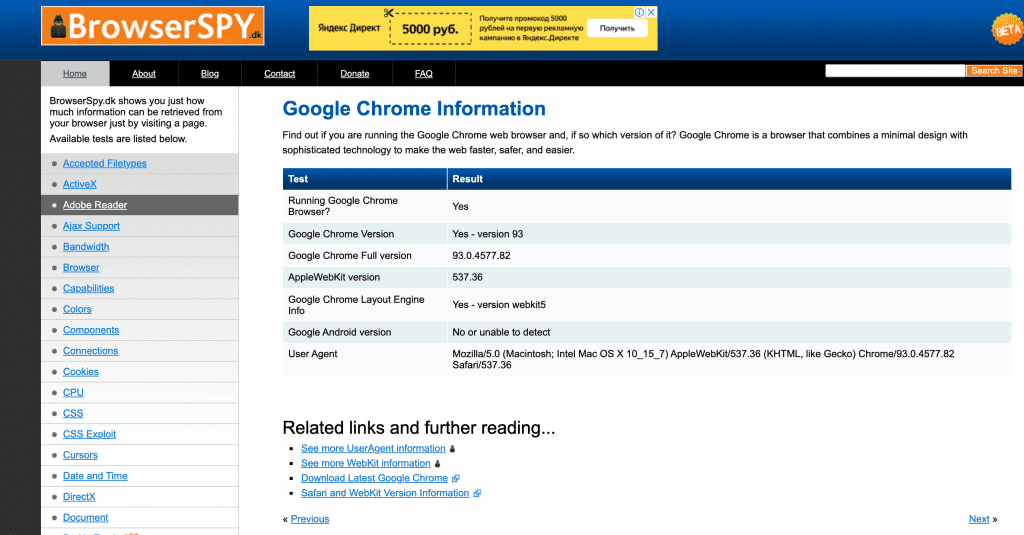The image size is (1024, 535).
Task: Open the Accepted Filetypes test
Action: click(x=104, y=163)
